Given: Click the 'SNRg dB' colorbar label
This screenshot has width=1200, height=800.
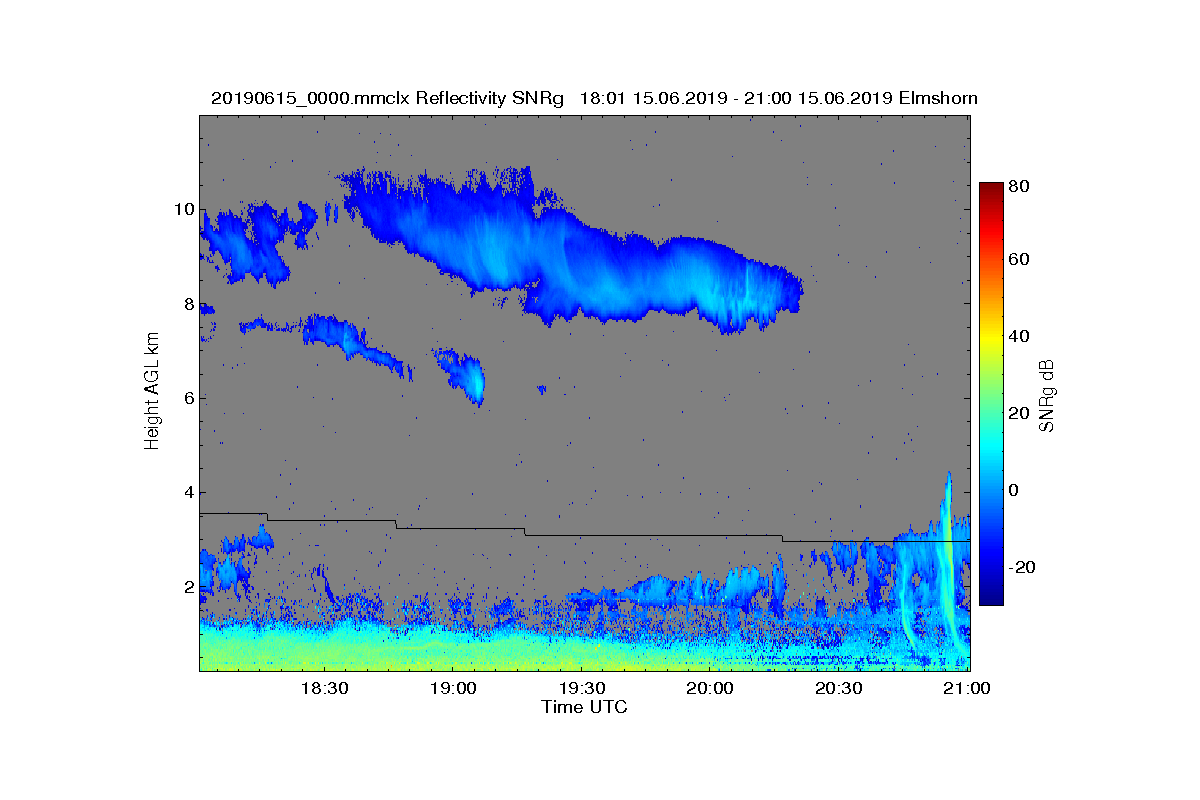Looking at the screenshot, I should click(1047, 396).
